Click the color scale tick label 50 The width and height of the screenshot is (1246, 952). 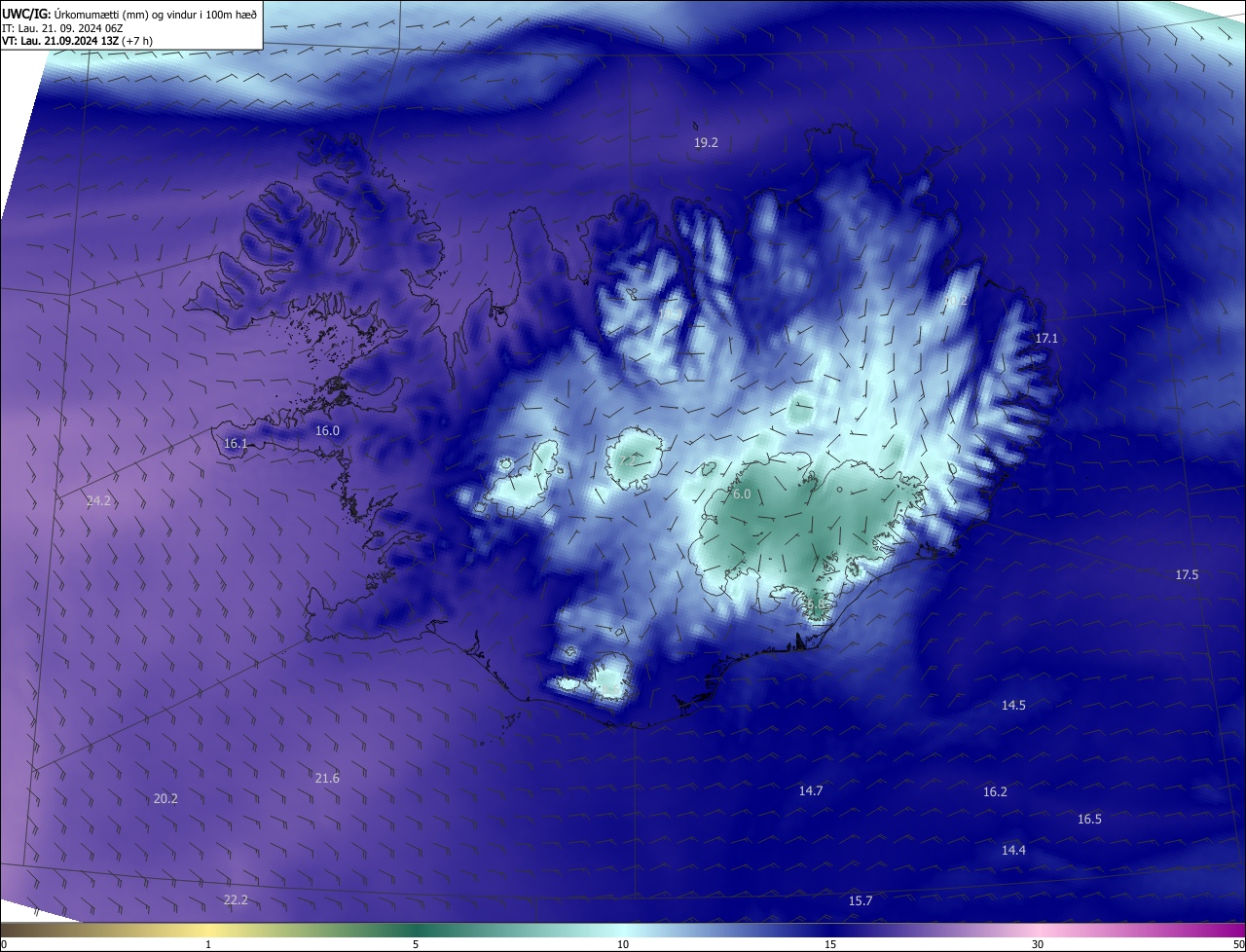(x=1238, y=944)
